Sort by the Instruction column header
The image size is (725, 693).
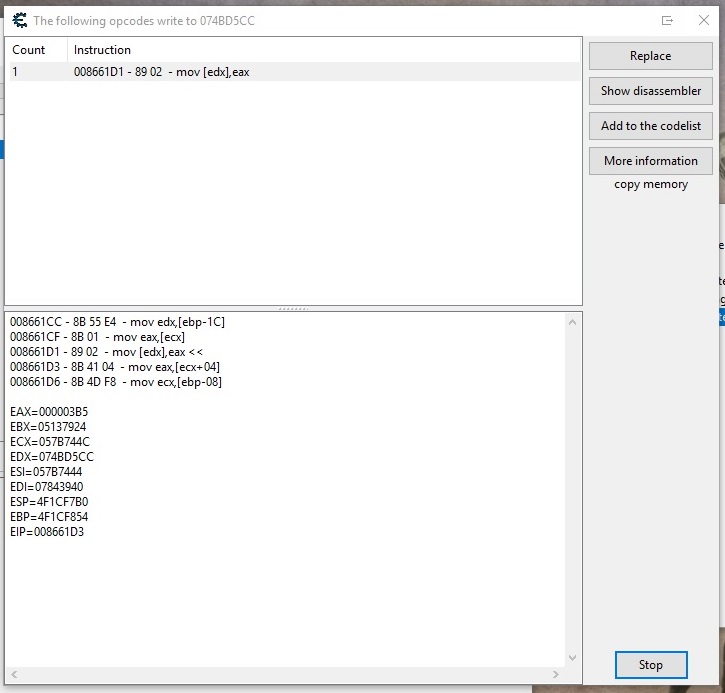[324, 49]
